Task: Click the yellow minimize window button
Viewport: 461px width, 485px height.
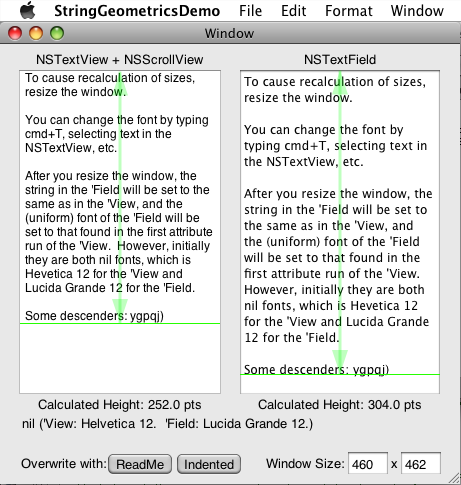Action: [36, 33]
